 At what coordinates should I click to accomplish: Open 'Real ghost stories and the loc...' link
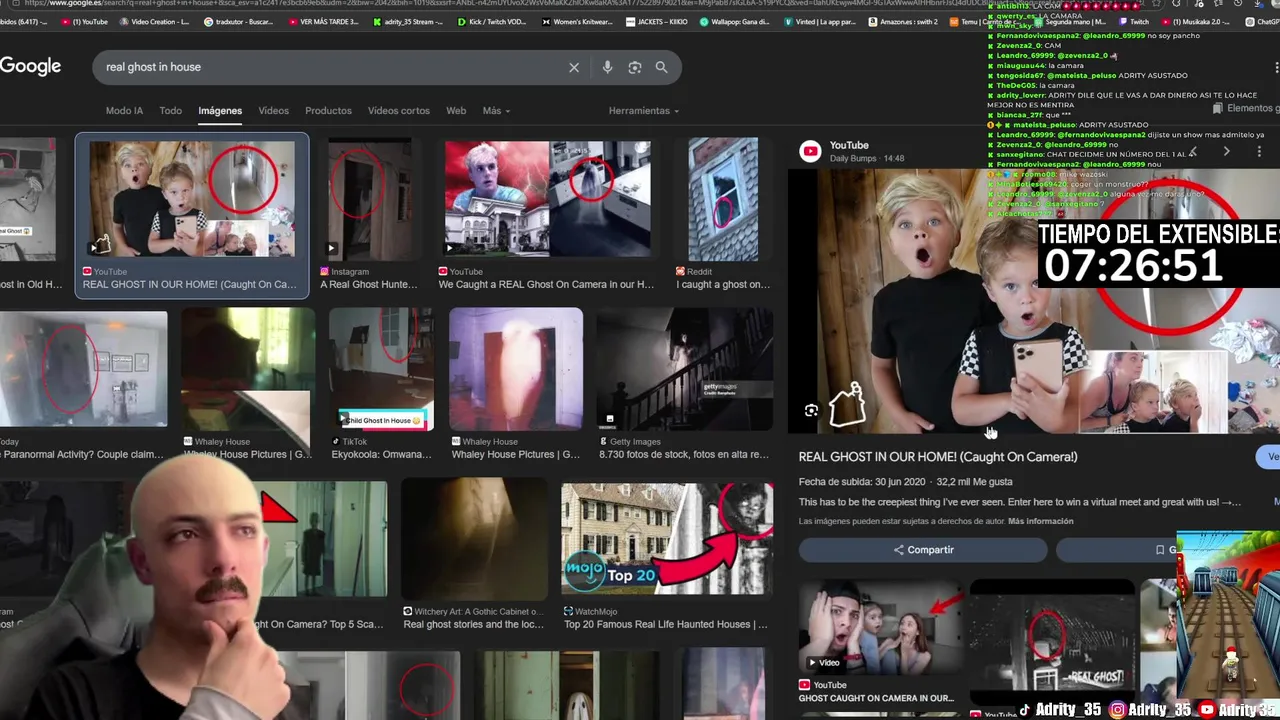473,625
